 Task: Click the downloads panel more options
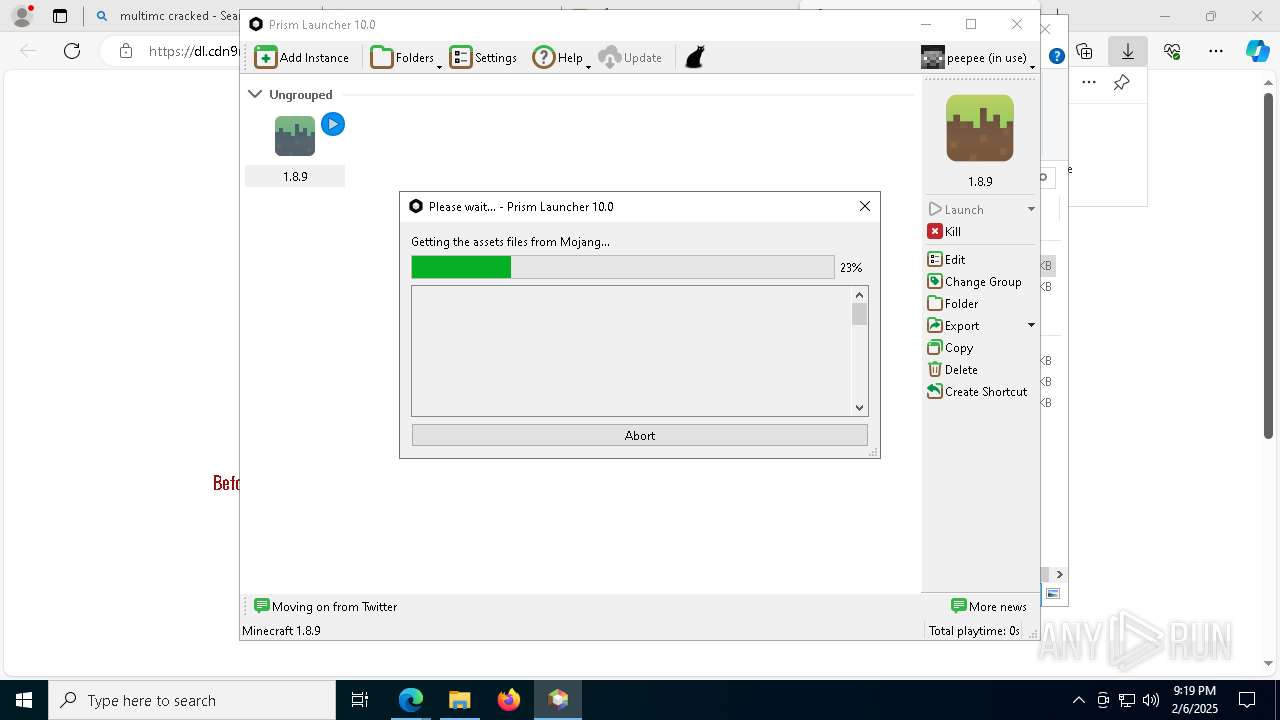(x=1089, y=83)
